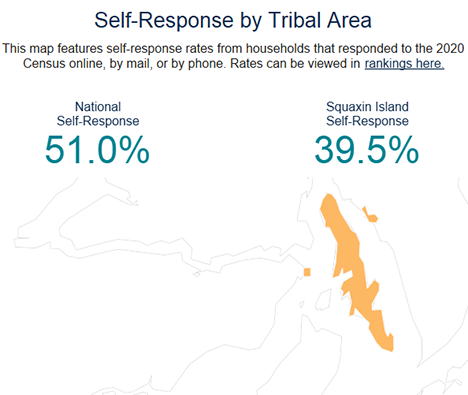
Task: Click the southern tip of the orange island
Action: [x=388, y=347]
